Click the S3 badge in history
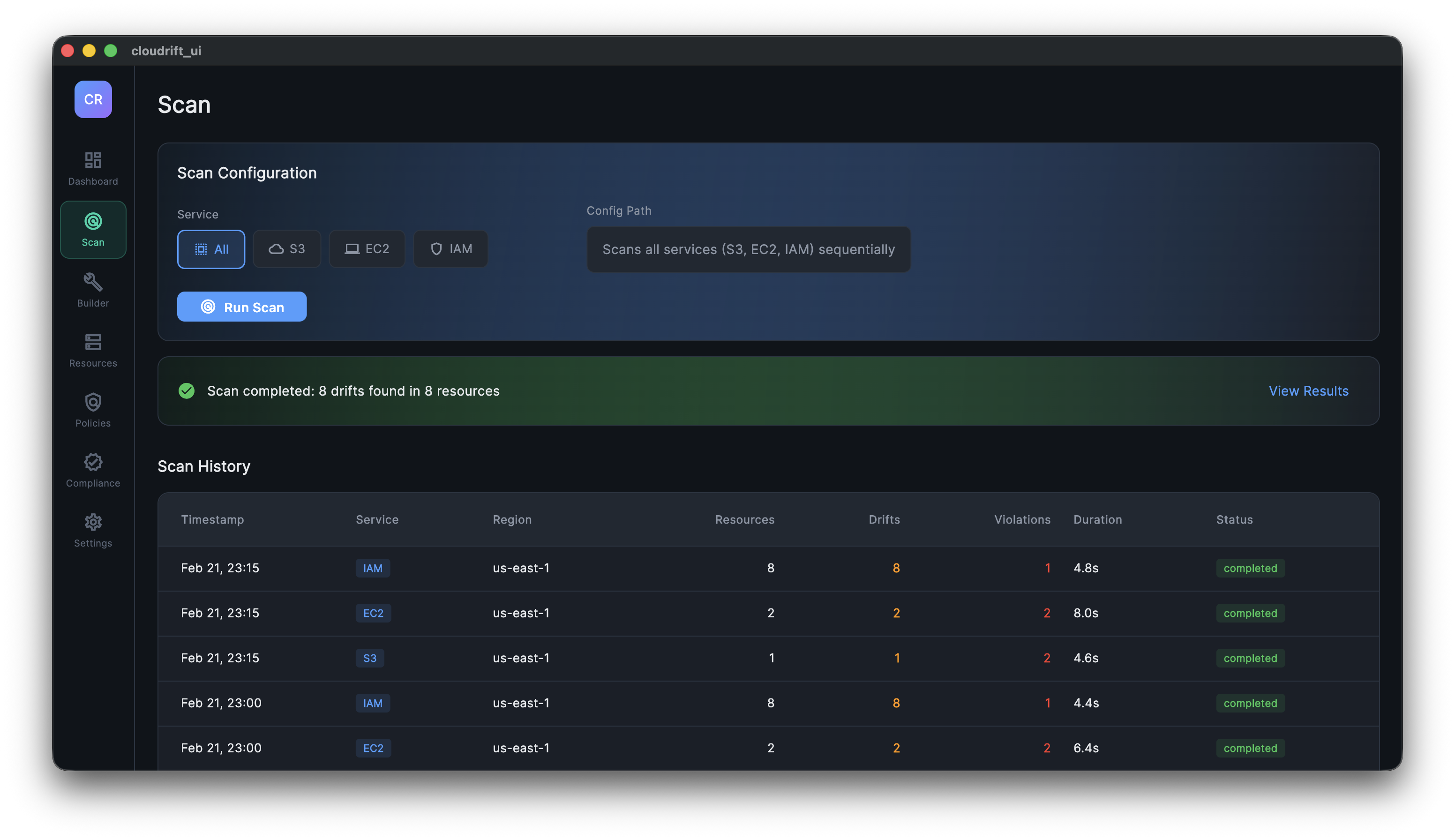 click(x=370, y=658)
